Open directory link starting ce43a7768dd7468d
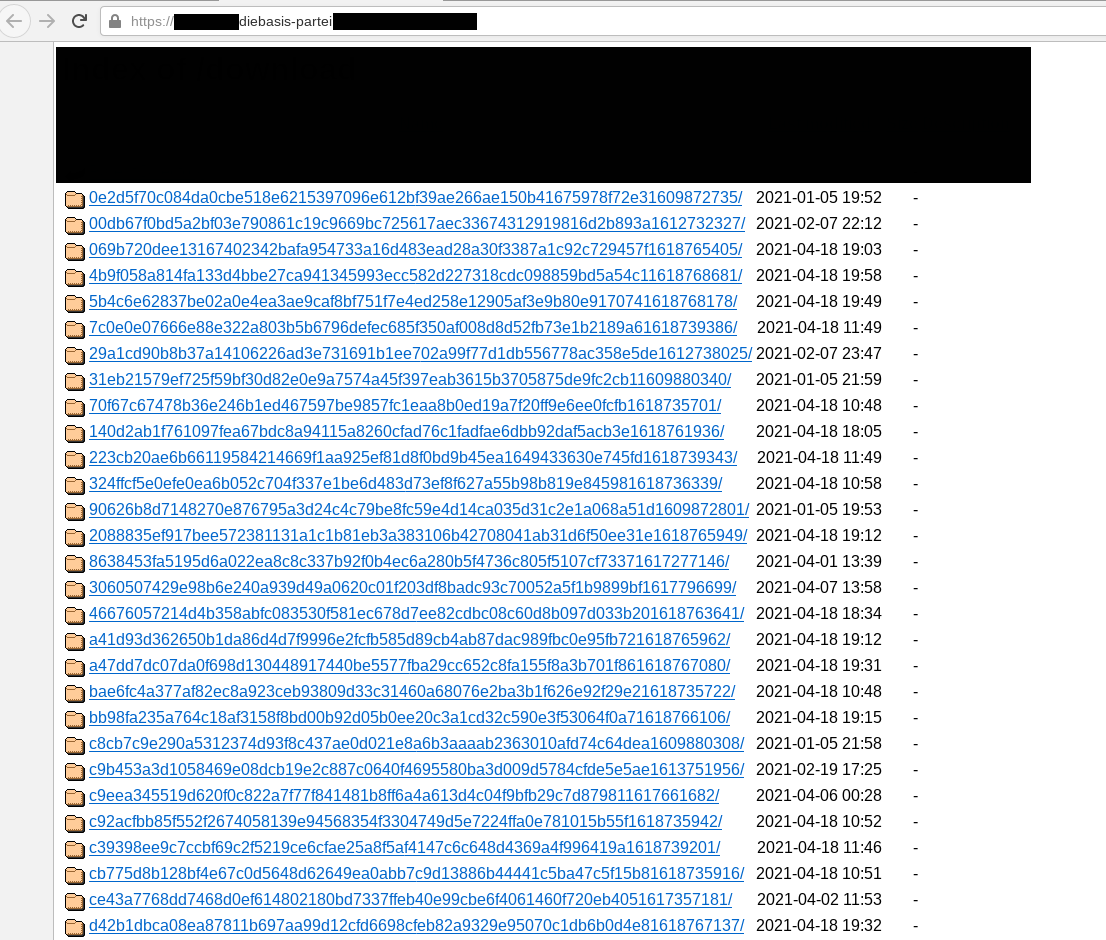The image size is (1106, 940). click(411, 900)
